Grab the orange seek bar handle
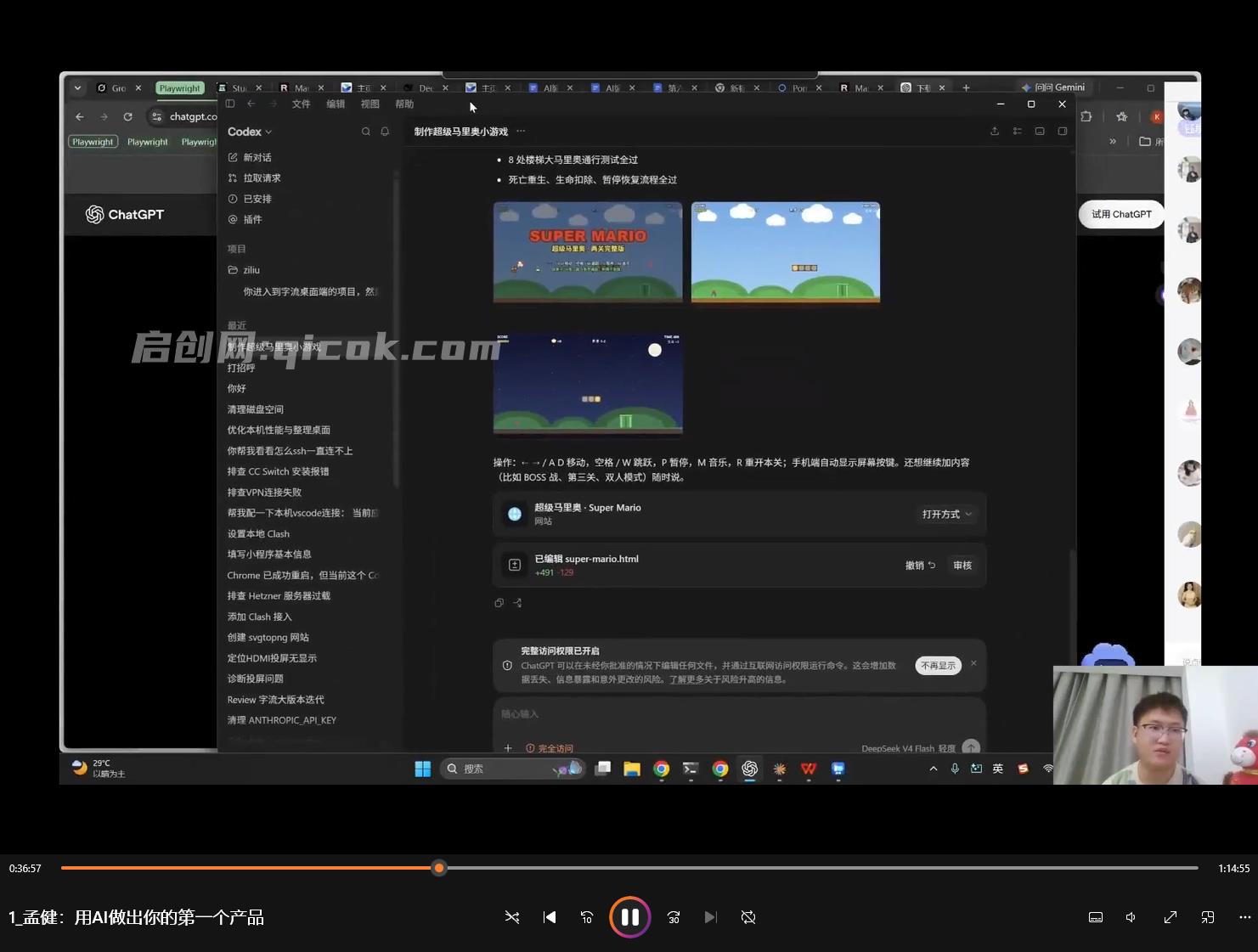The width and height of the screenshot is (1258, 952). tap(439, 868)
